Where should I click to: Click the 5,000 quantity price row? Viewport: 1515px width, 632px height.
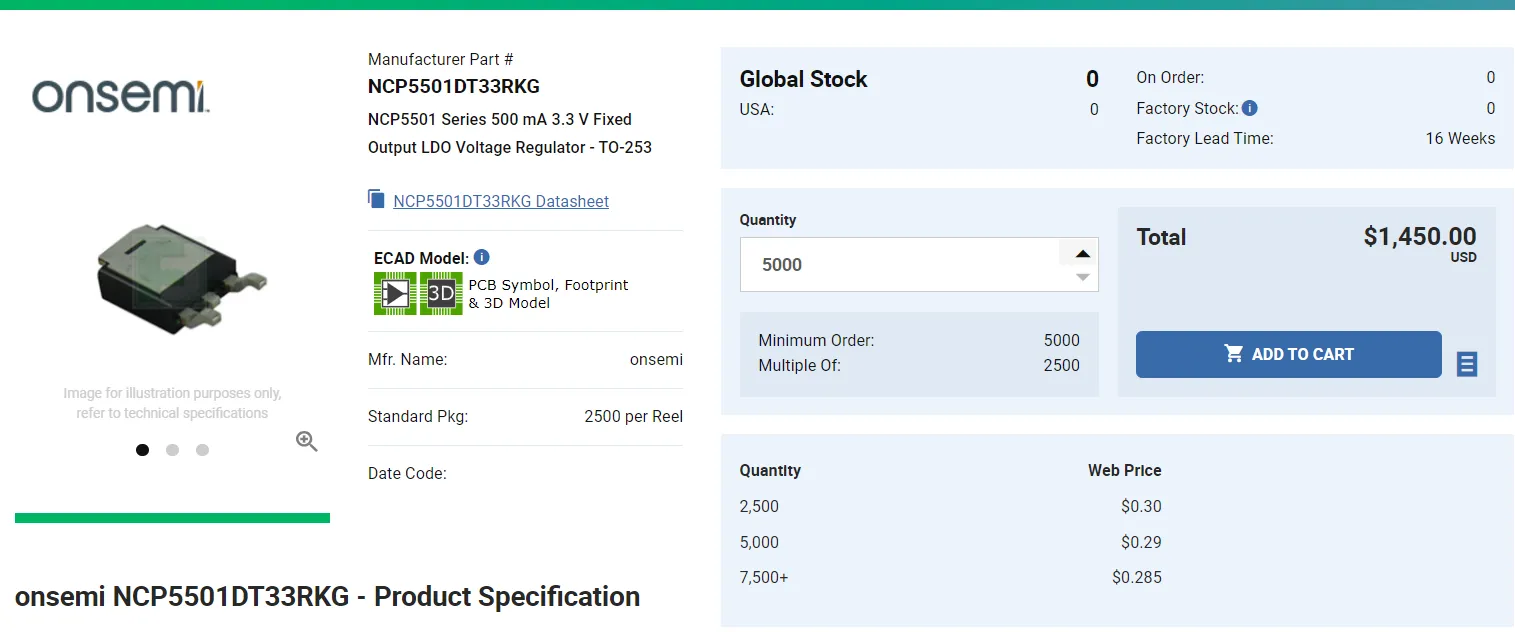(950, 542)
